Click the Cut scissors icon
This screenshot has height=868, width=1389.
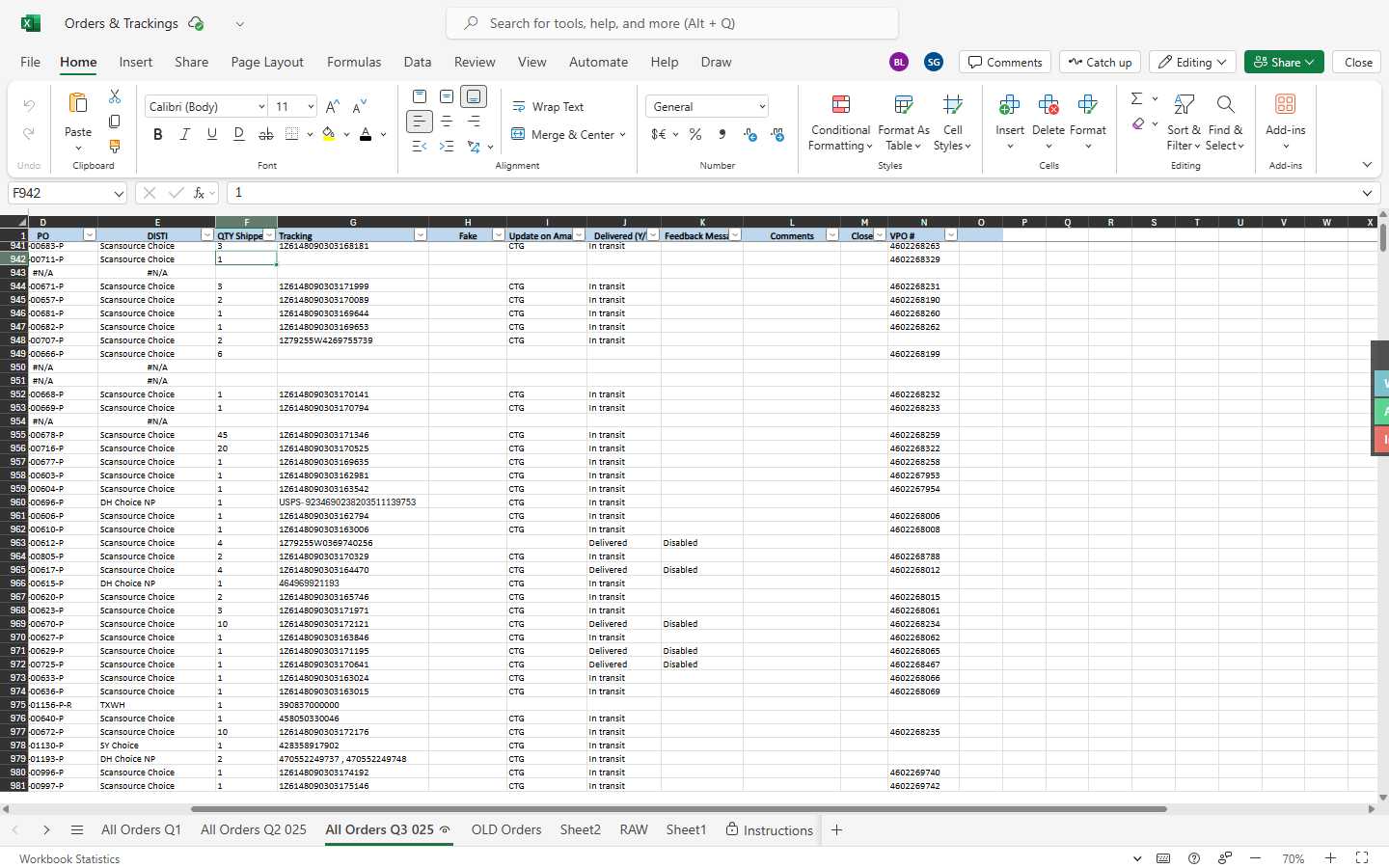point(115,96)
